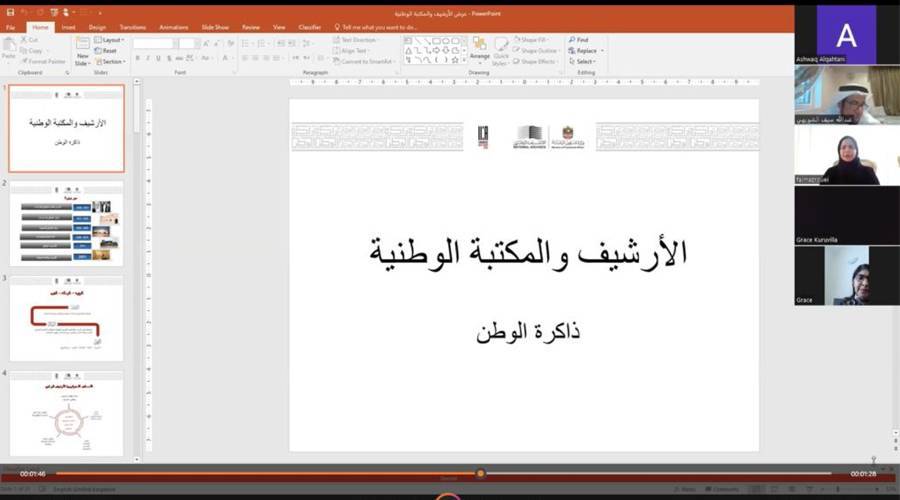Switch to the View tab
Image resolution: width=900 pixels, height=500 pixels.
coord(279,27)
